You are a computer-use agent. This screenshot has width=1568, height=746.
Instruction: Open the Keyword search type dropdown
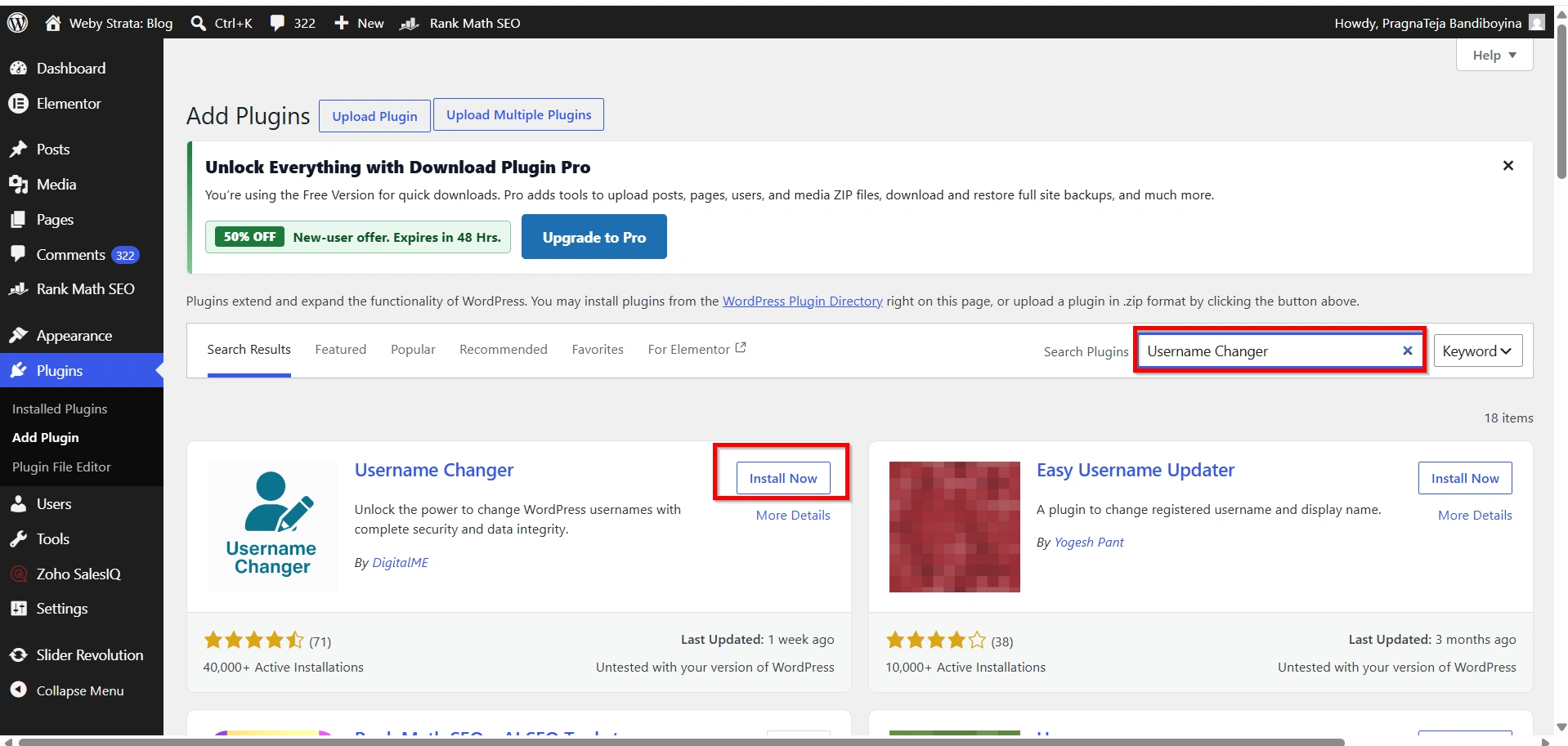1478,351
